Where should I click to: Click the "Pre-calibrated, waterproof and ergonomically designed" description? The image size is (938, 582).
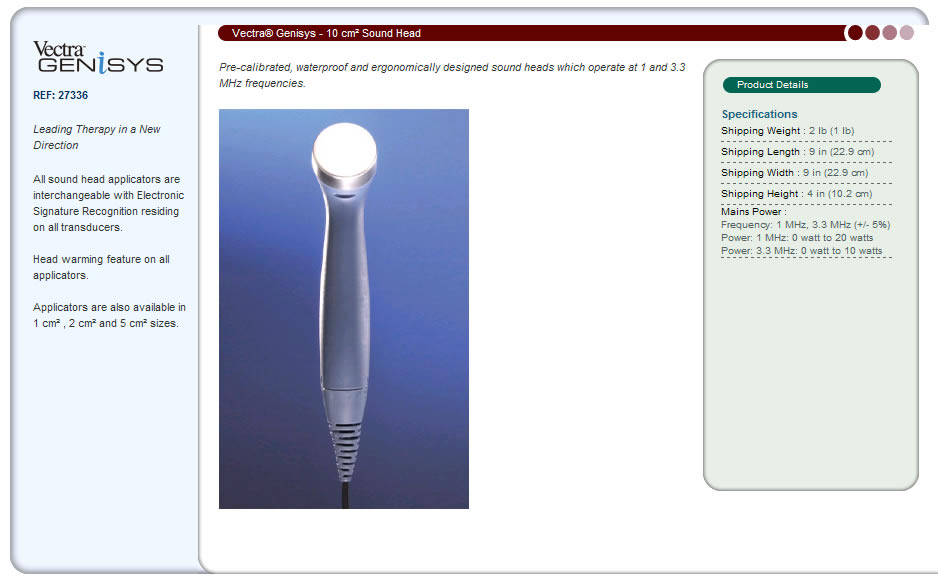[x=452, y=75]
